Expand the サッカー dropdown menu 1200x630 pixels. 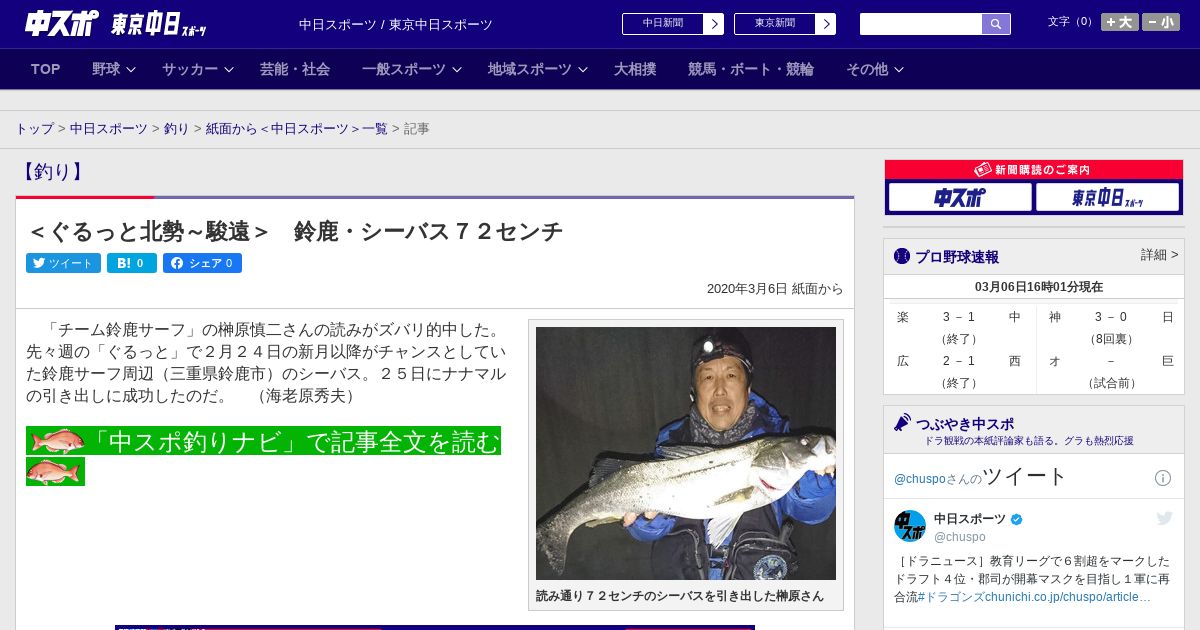click(x=198, y=69)
